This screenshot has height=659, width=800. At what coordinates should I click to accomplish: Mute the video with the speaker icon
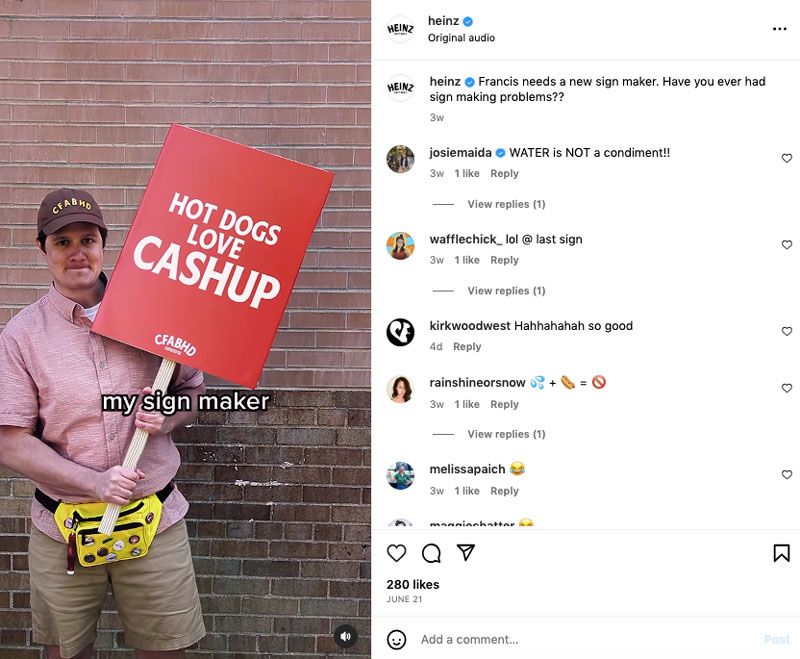[x=345, y=636]
